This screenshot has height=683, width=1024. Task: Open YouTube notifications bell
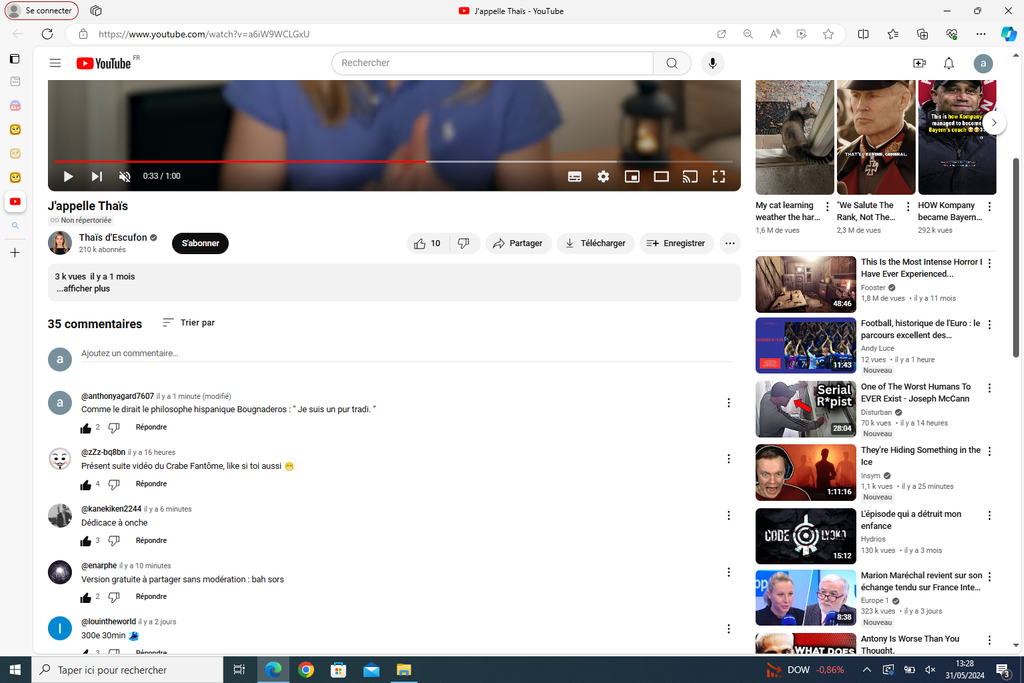(949, 63)
